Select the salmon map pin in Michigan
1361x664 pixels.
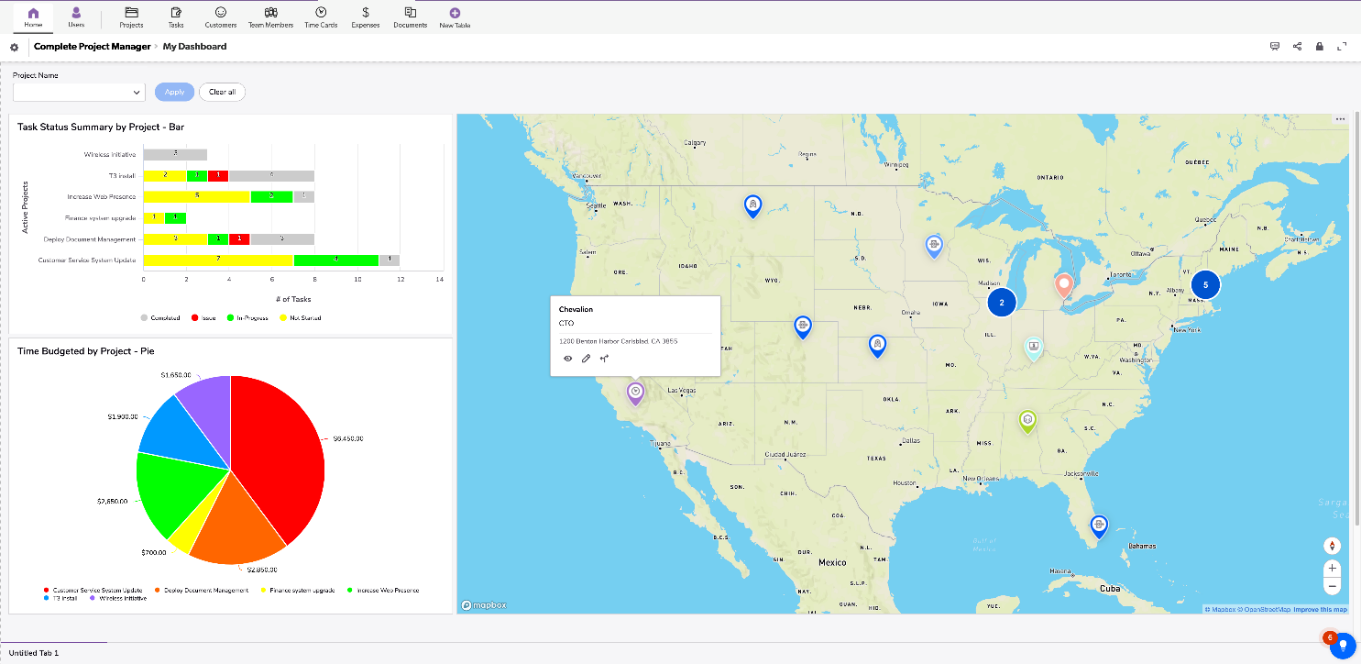tap(1064, 286)
